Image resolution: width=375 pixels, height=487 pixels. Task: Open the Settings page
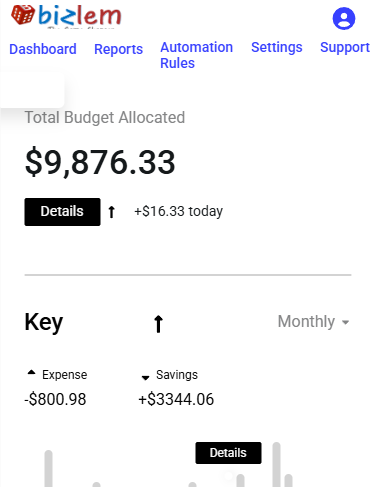[277, 47]
